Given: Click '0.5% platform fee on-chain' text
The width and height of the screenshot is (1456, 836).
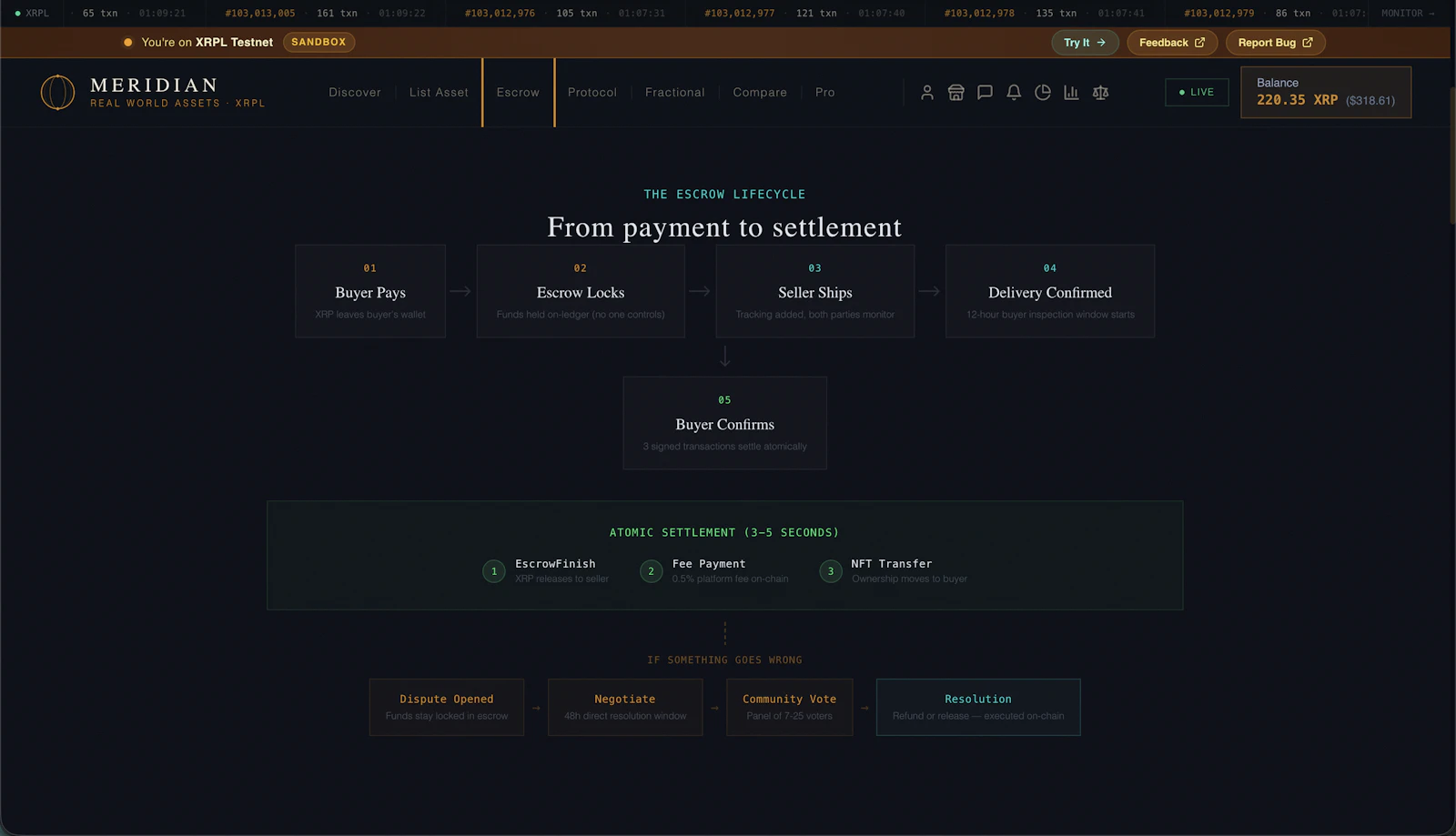Looking at the screenshot, I should pos(731,579).
